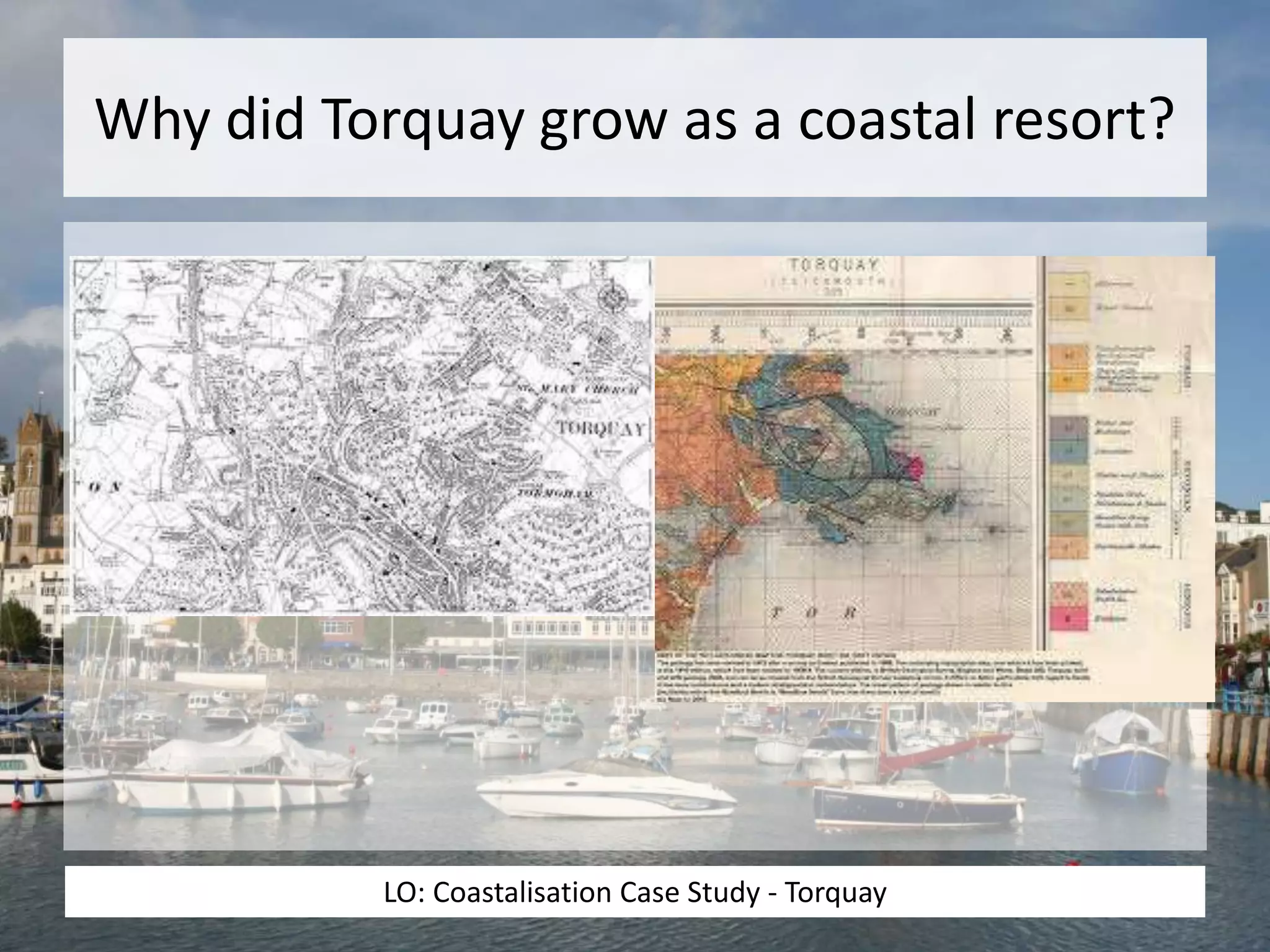Click the Tormoham label on street map

(x=555, y=494)
